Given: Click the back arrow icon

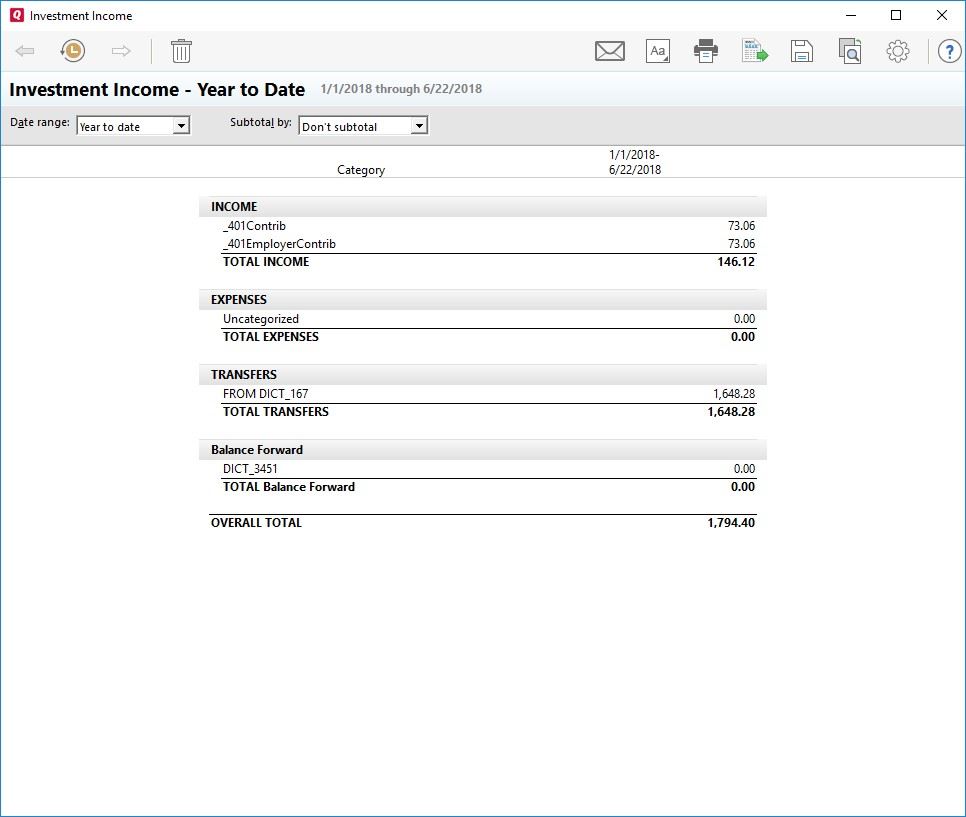Looking at the screenshot, I should pos(25,51).
